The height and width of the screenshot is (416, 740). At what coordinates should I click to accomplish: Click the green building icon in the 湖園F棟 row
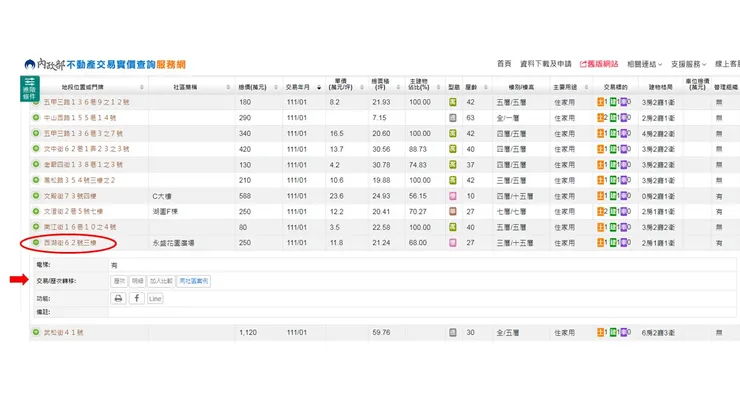click(613, 212)
